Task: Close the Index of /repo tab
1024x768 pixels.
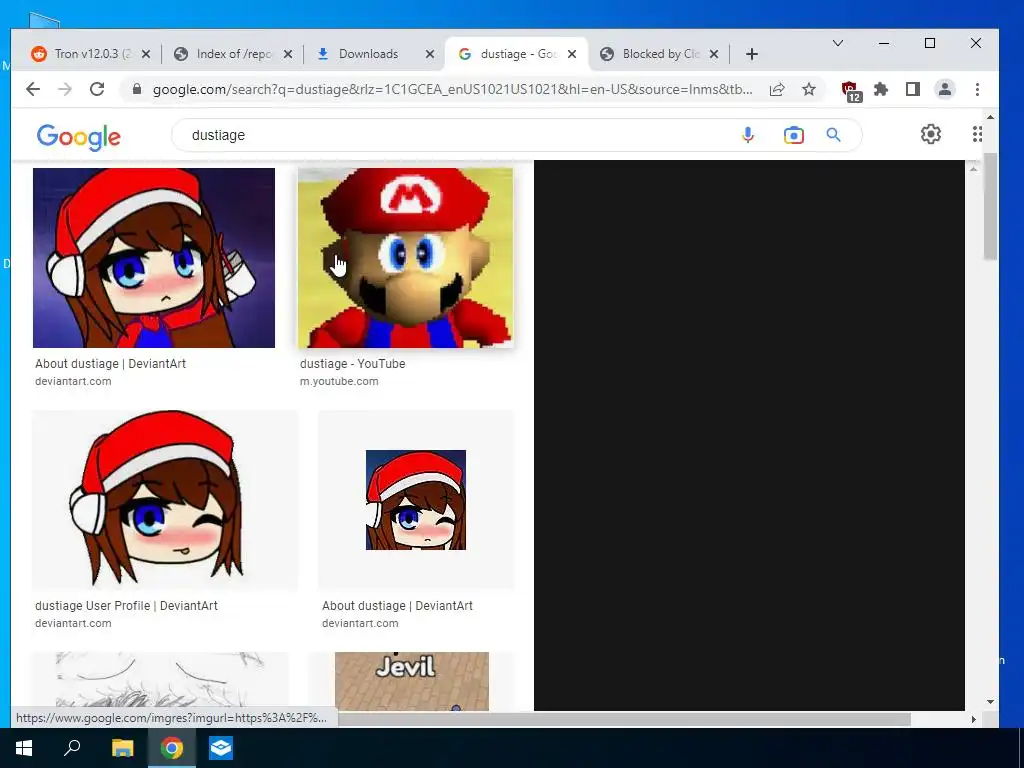Action: (x=288, y=54)
